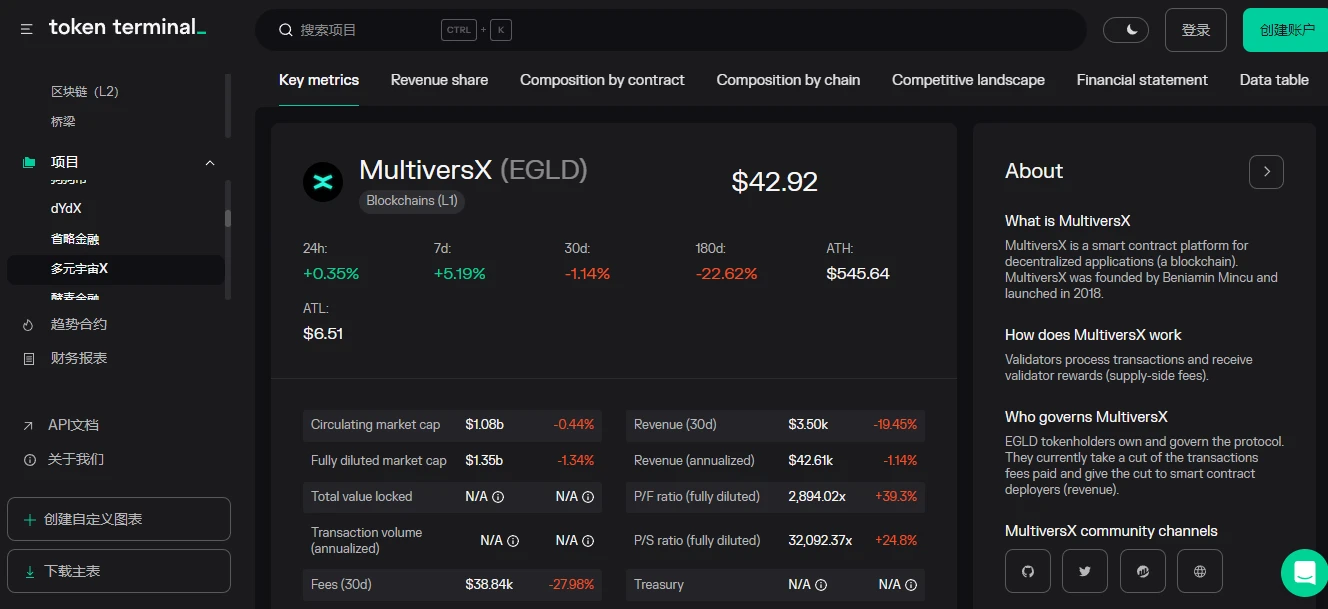This screenshot has width=1328, height=609.
Task: Click the Circulating market cap row label
Action: point(375,425)
